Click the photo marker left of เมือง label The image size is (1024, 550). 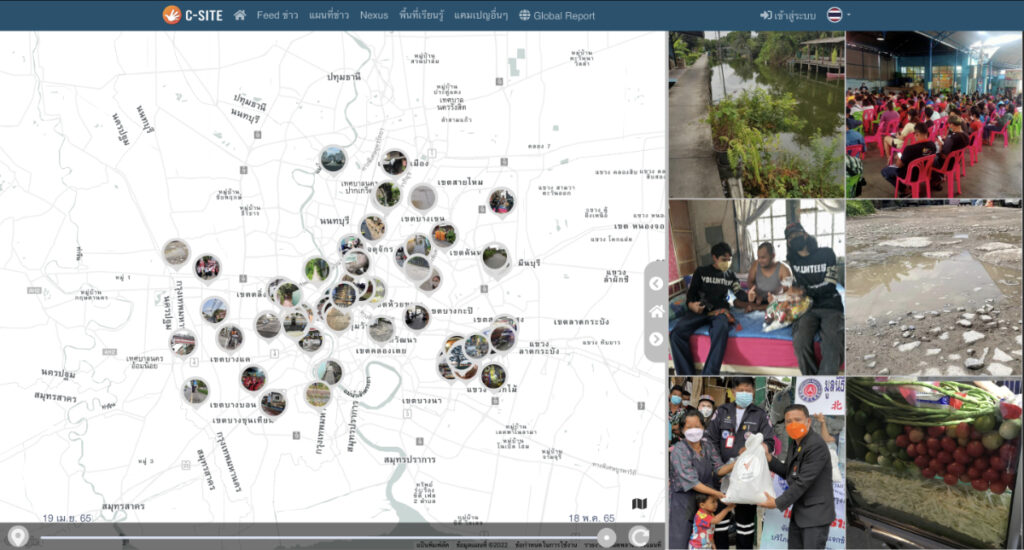coord(394,163)
